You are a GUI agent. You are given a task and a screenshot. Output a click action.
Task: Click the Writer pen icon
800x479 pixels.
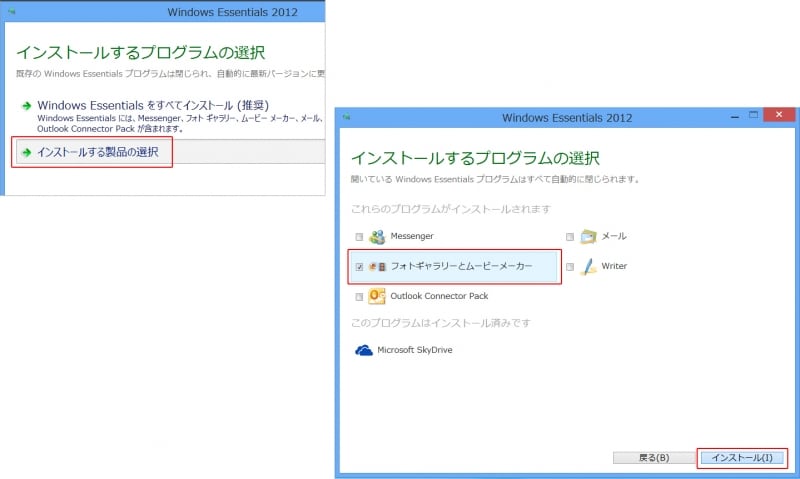point(589,267)
